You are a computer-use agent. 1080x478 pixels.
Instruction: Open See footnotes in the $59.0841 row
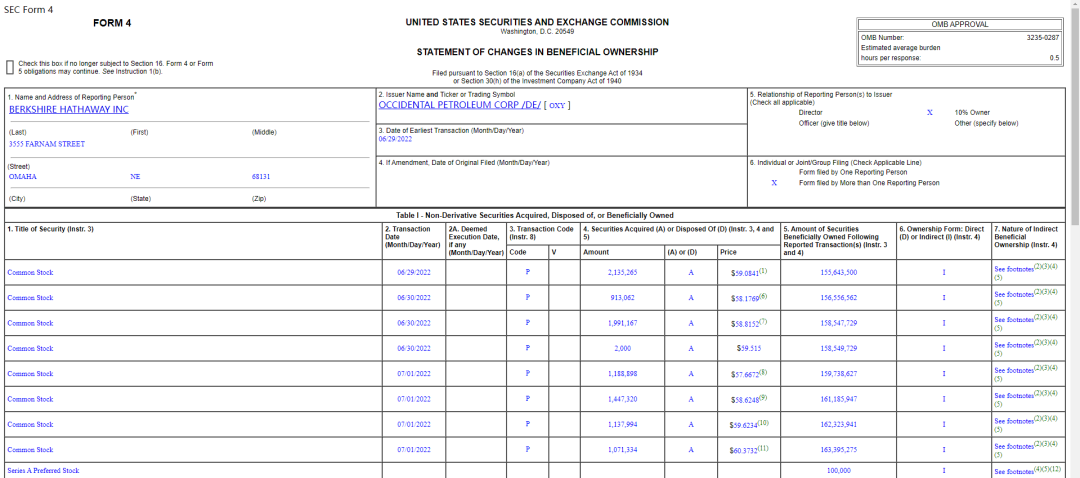pos(1014,270)
